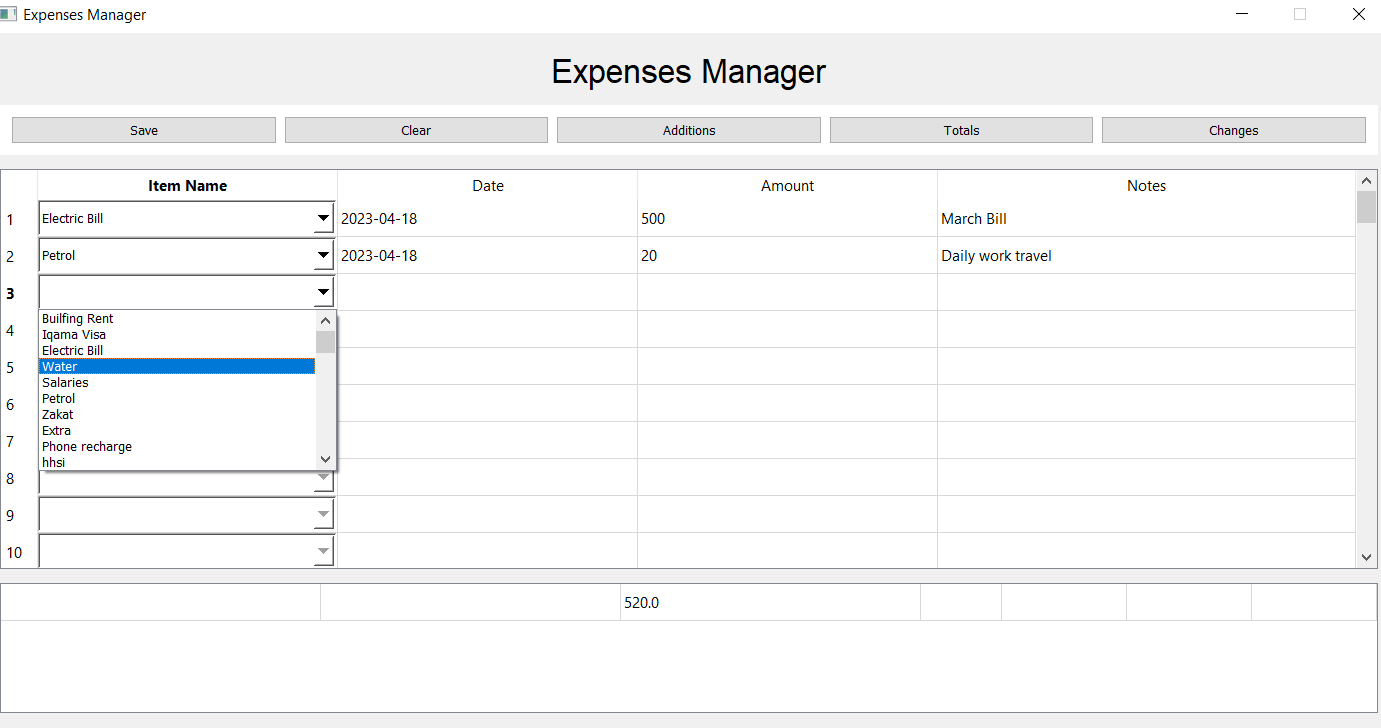Select the March Bill notes cell
Image resolution: width=1381 pixels, height=728 pixels.
[1145, 219]
